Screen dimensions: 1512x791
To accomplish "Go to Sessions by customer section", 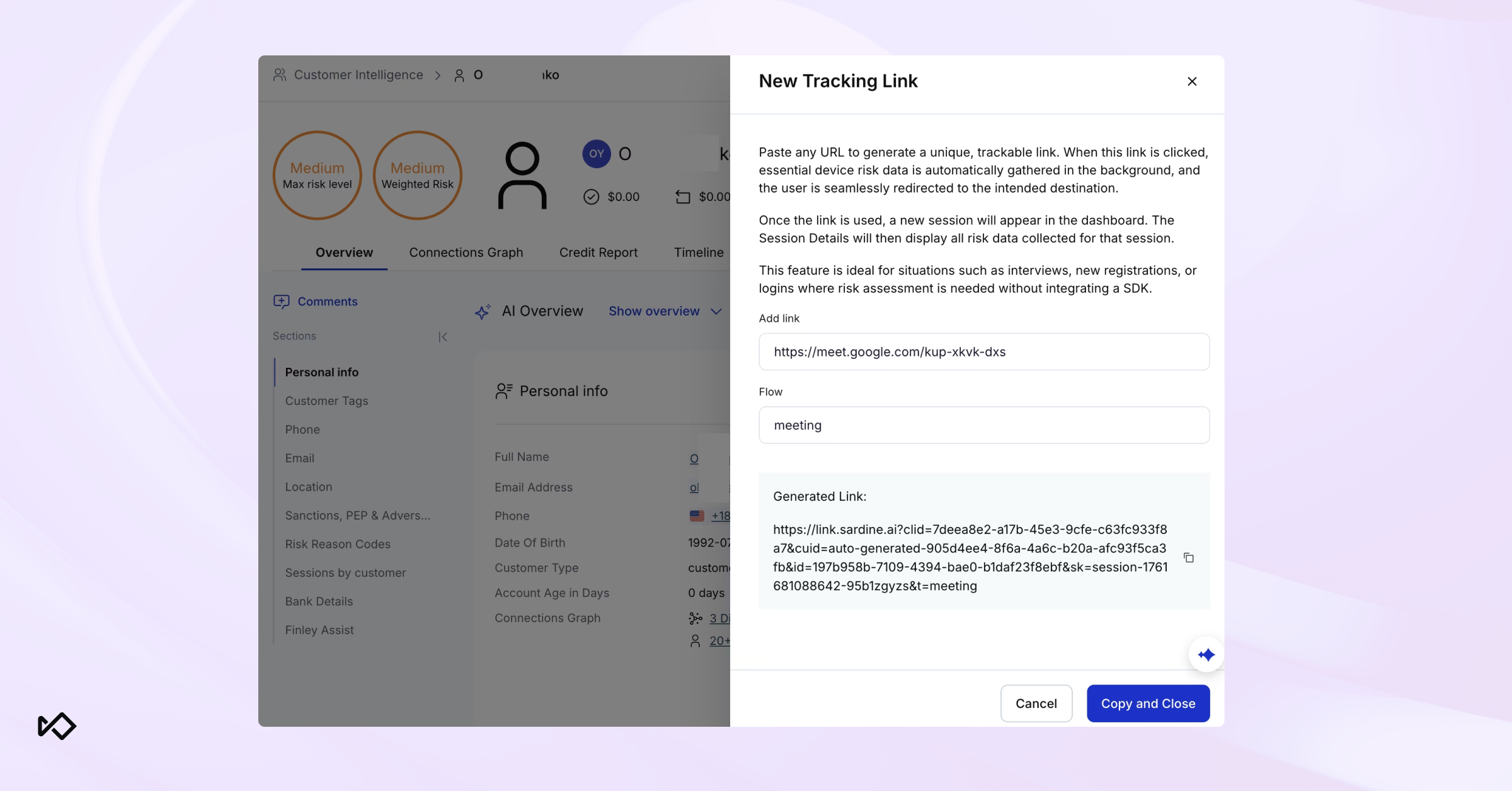I will 345,573.
